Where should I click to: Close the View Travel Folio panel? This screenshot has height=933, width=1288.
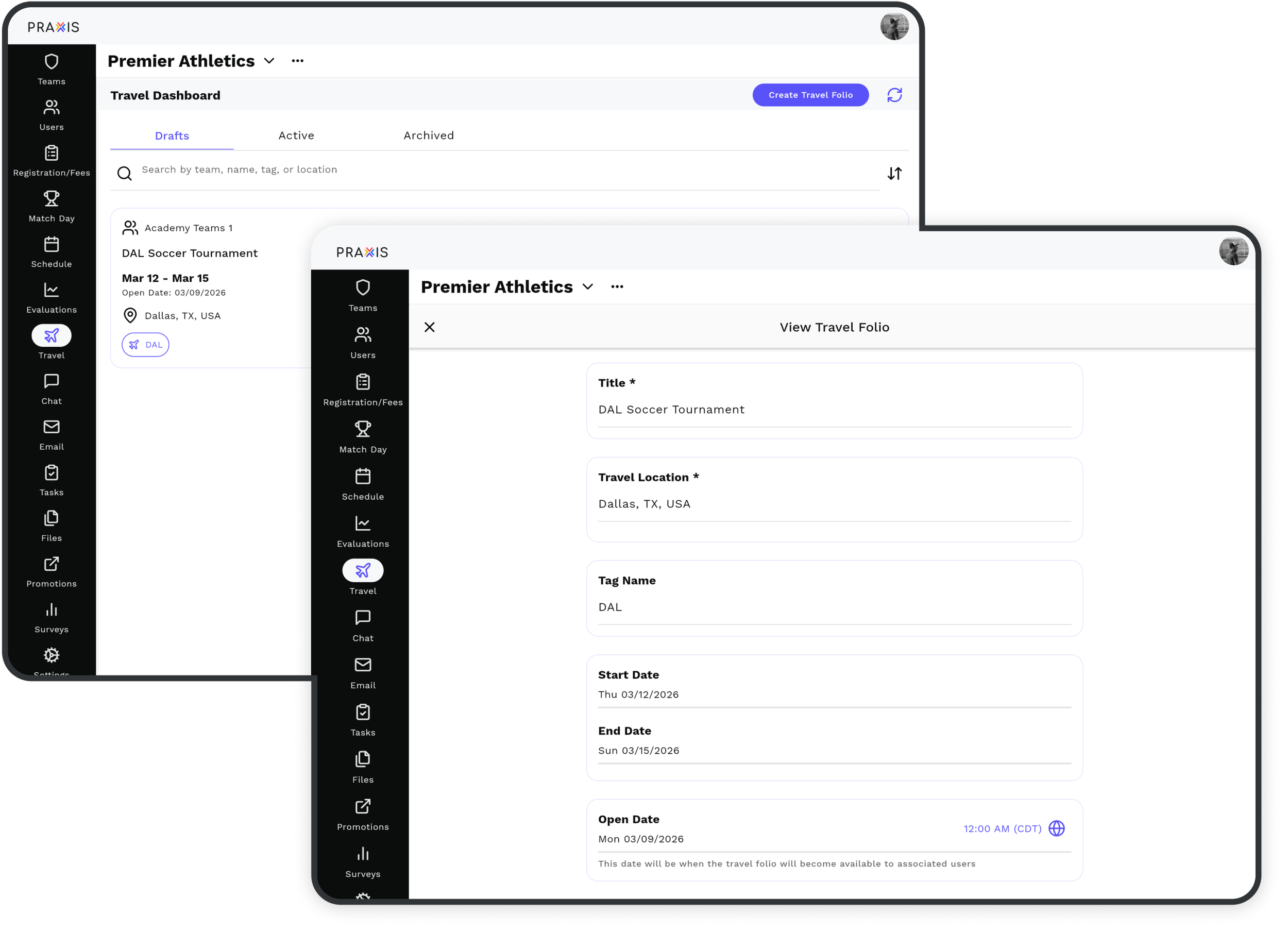pos(429,327)
